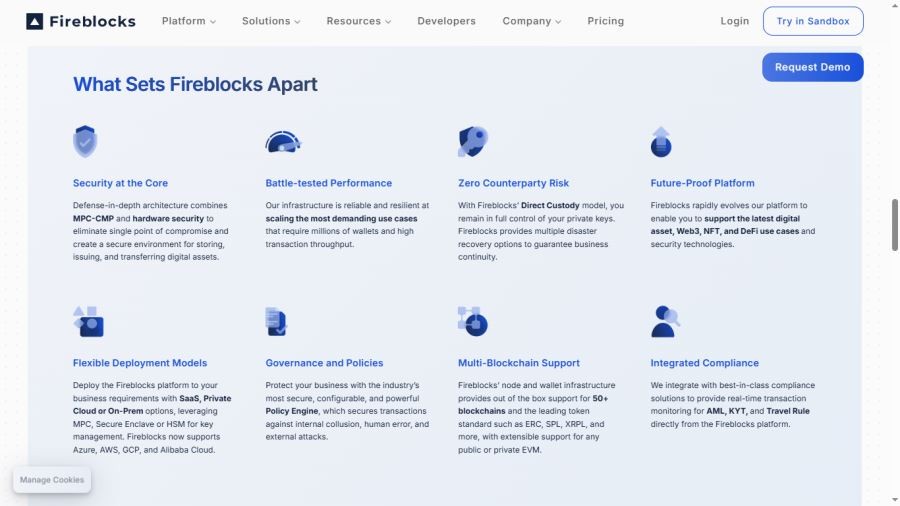Click the Fireblocks logo icon
The height and width of the screenshot is (506, 900).
[34, 21]
